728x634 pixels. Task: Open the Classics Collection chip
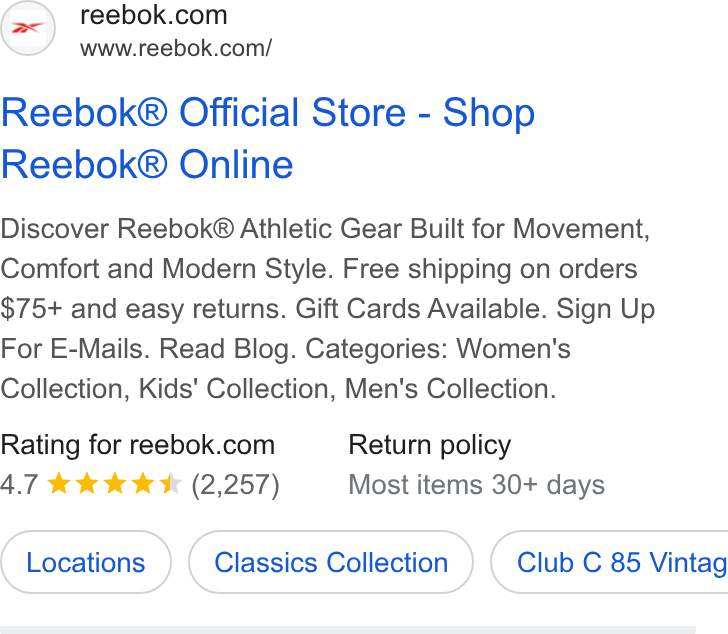pos(331,562)
